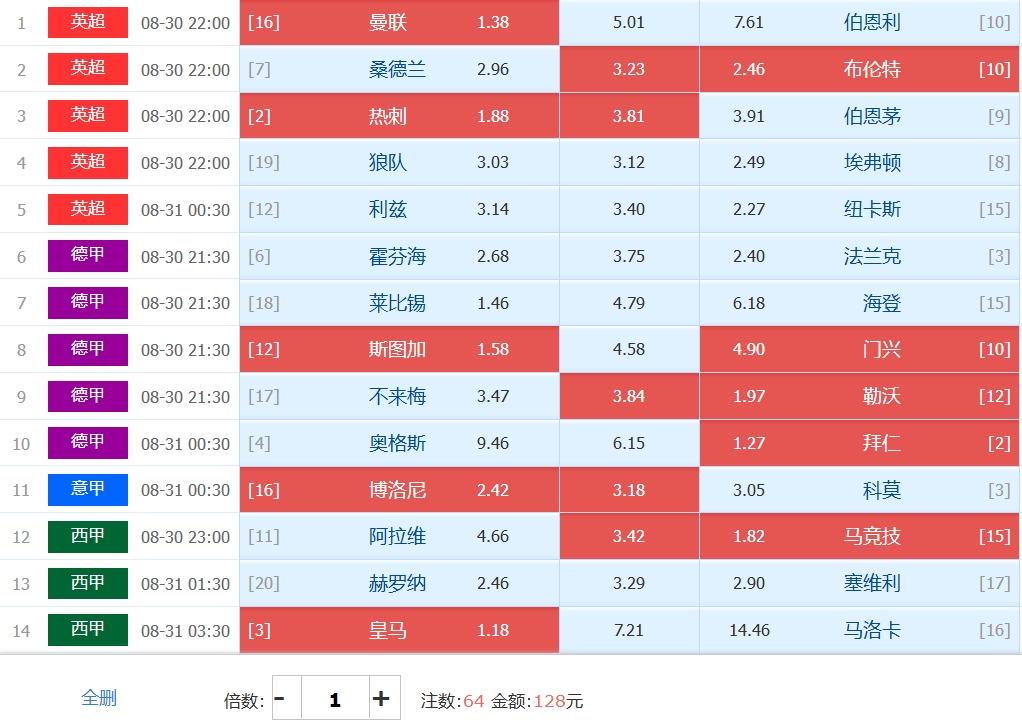The height and width of the screenshot is (724, 1022).
Task: Choose 海登 away win odds 6.18
Action: (x=859, y=303)
